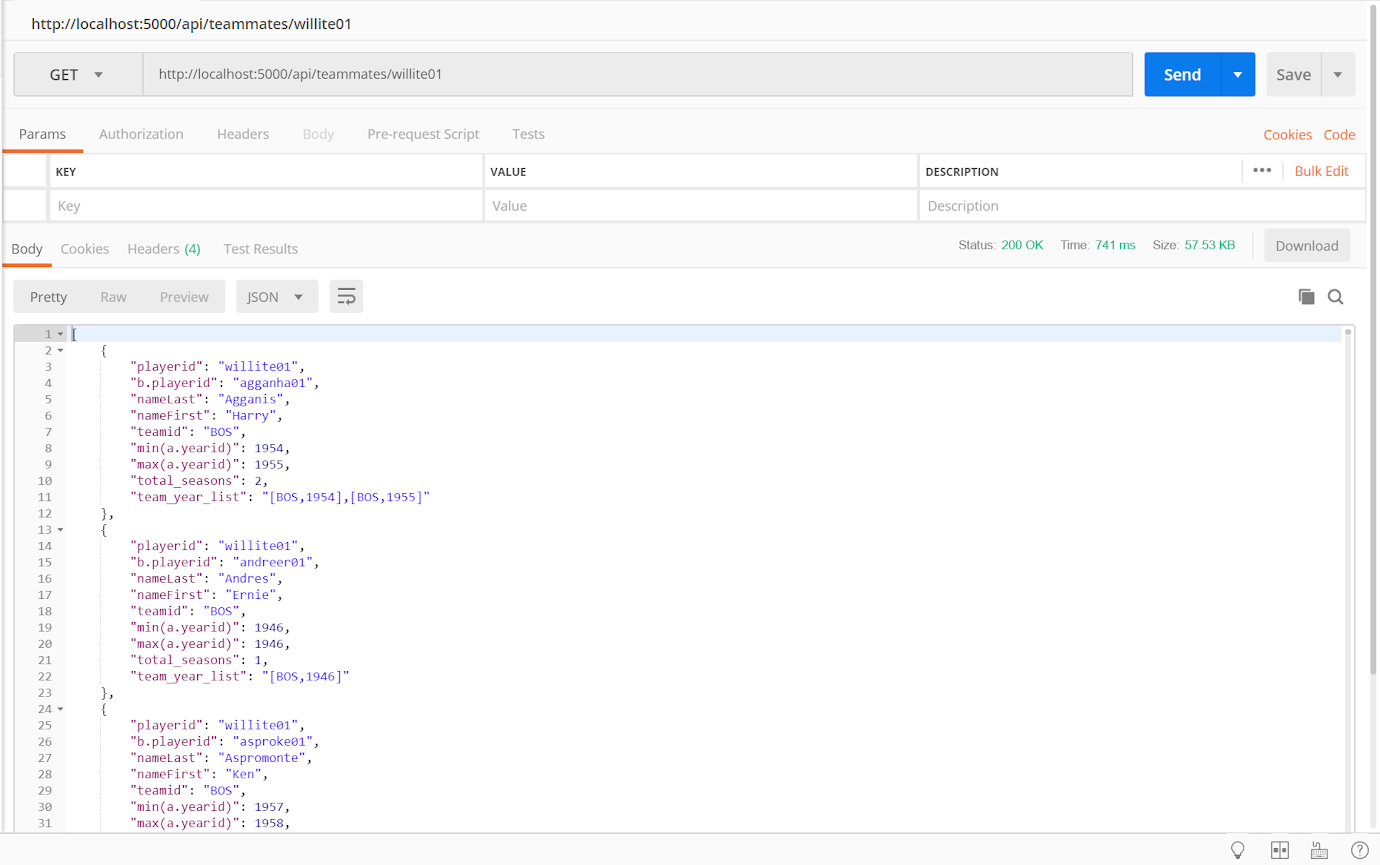Click "andreer01" value on line 15
Image resolution: width=1380 pixels, height=865 pixels.
pos(275,562)
